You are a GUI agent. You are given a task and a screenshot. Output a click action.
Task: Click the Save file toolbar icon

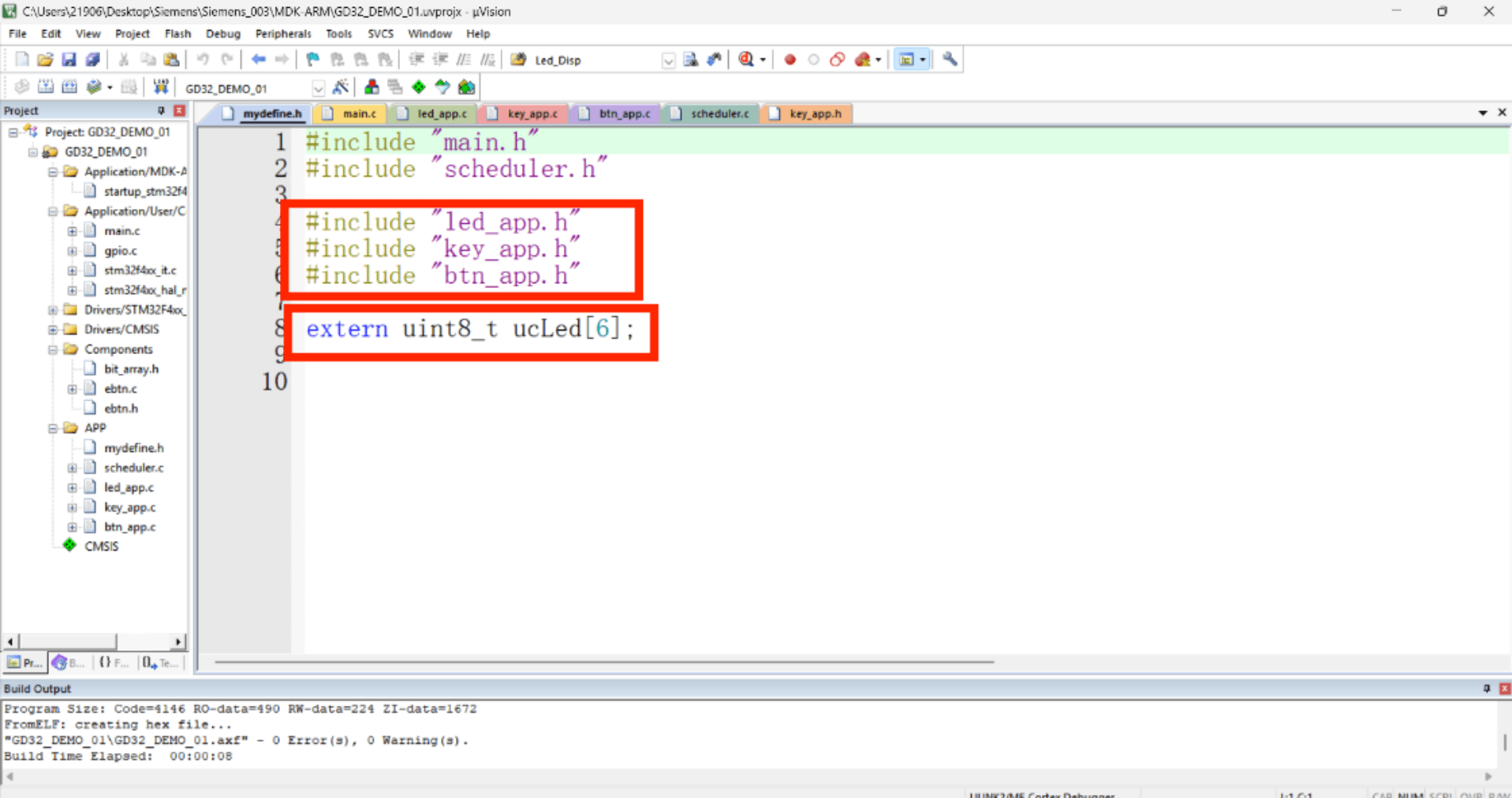[69, 59]
